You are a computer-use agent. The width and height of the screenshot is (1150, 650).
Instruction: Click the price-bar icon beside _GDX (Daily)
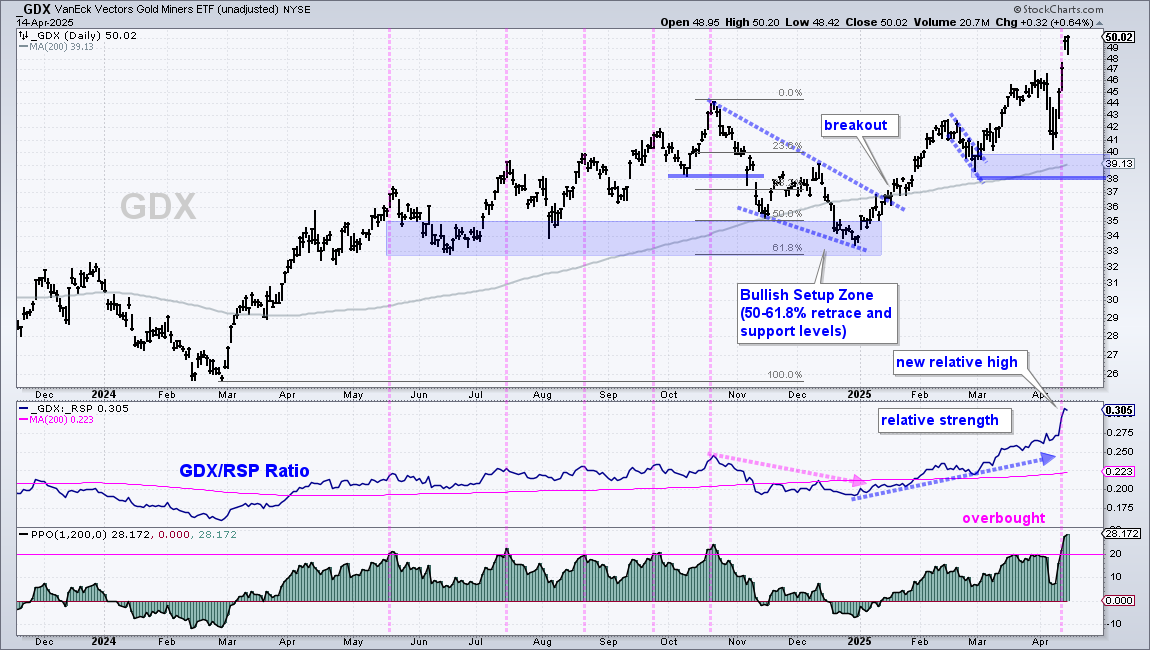click(x=23, y=35)
